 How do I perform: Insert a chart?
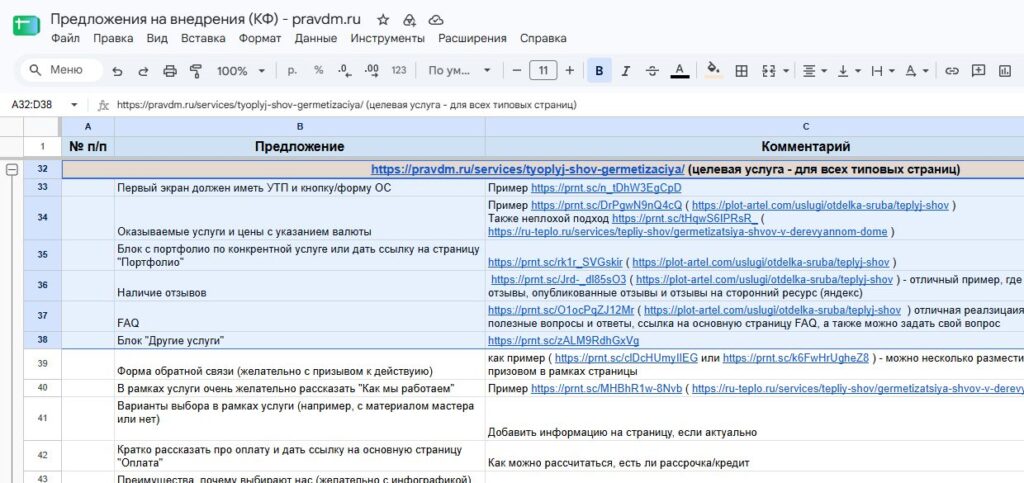pyautogui.click(x=1004, y=70)
